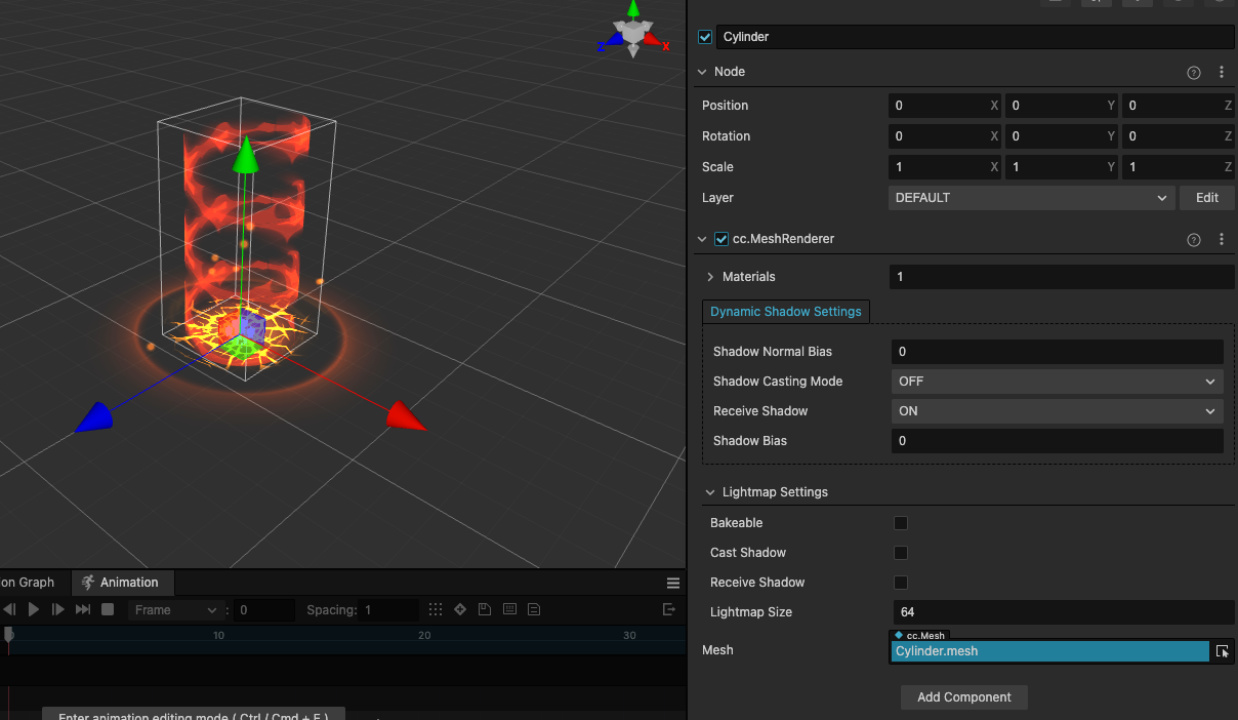Image resolution: width=1238 pixels, height=720 pixels.
Task: Step to next animation frame
Action: 58,609
